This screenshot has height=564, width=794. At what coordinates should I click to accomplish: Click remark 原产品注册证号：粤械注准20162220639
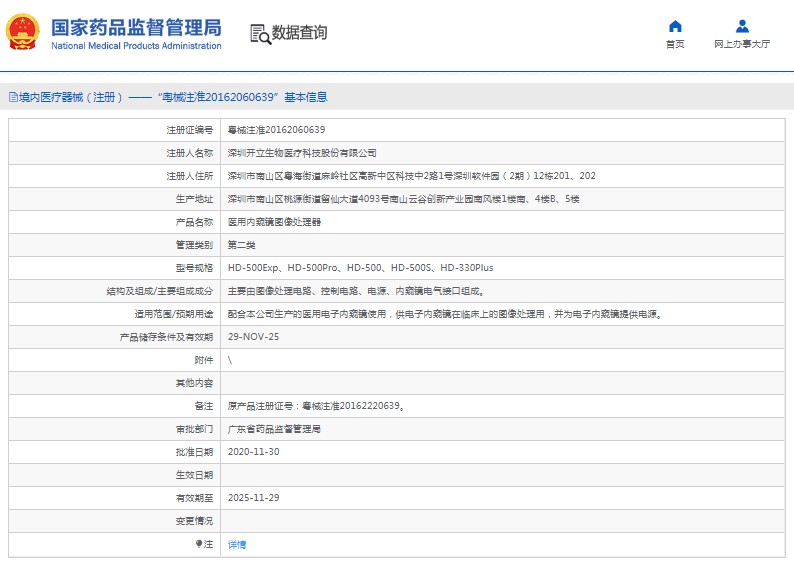pos(316,406)
